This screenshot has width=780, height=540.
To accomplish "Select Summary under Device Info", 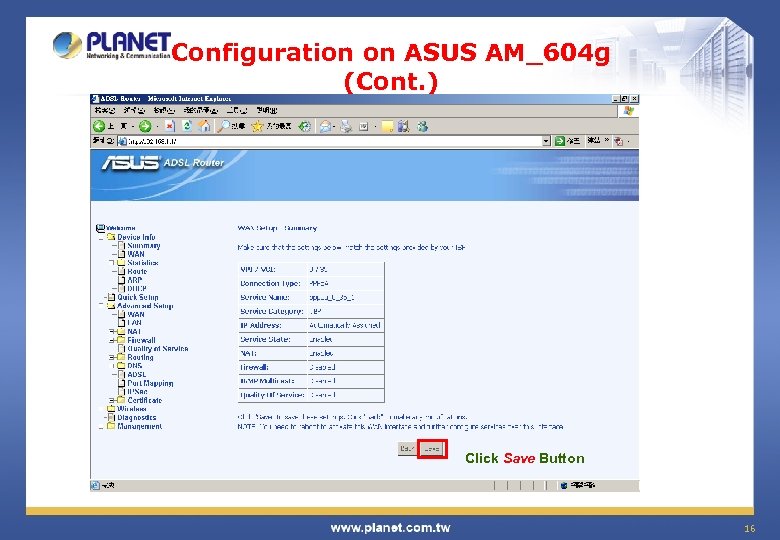I will click(144, 246).
